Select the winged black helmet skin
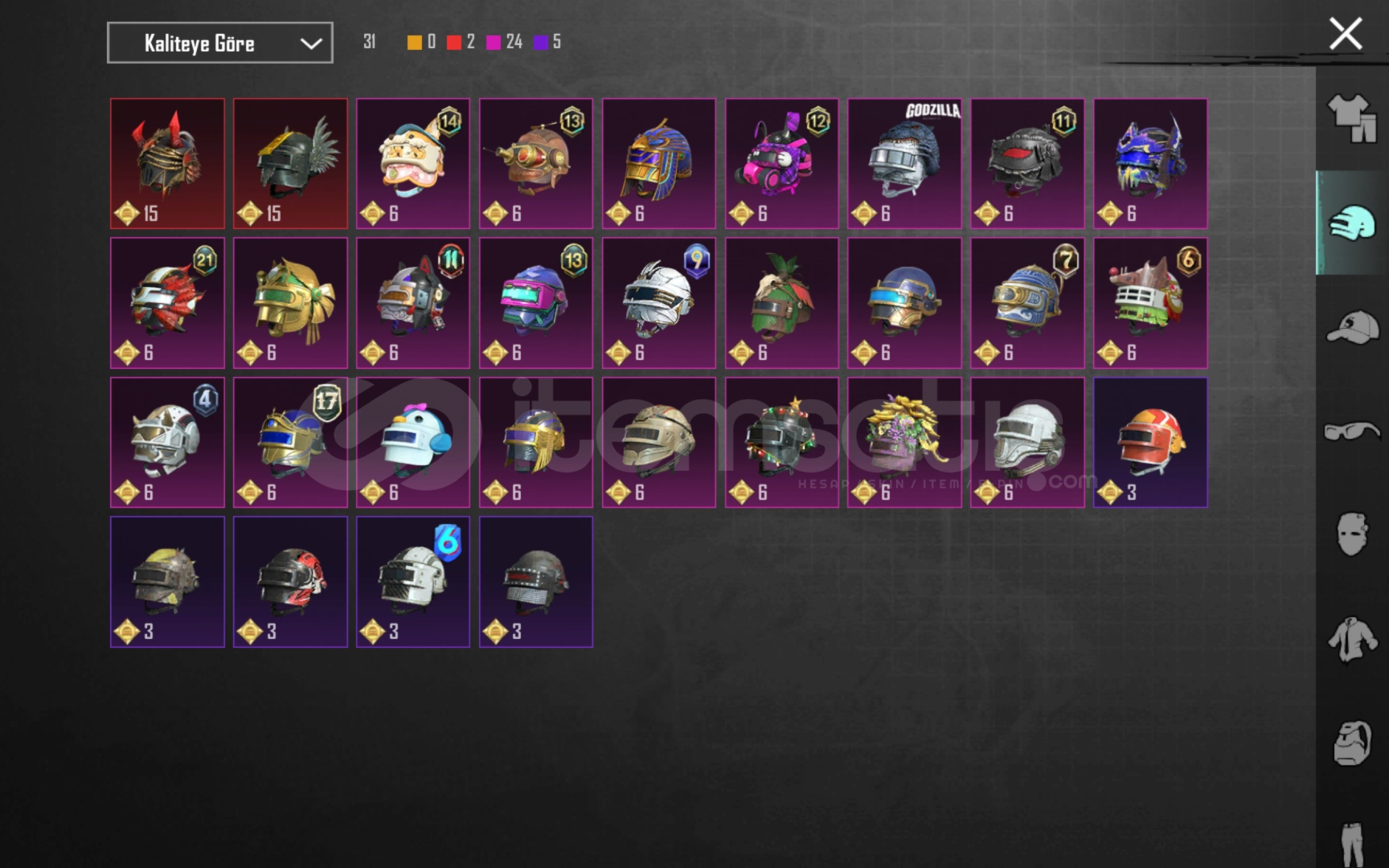 [x=290, y=164]
